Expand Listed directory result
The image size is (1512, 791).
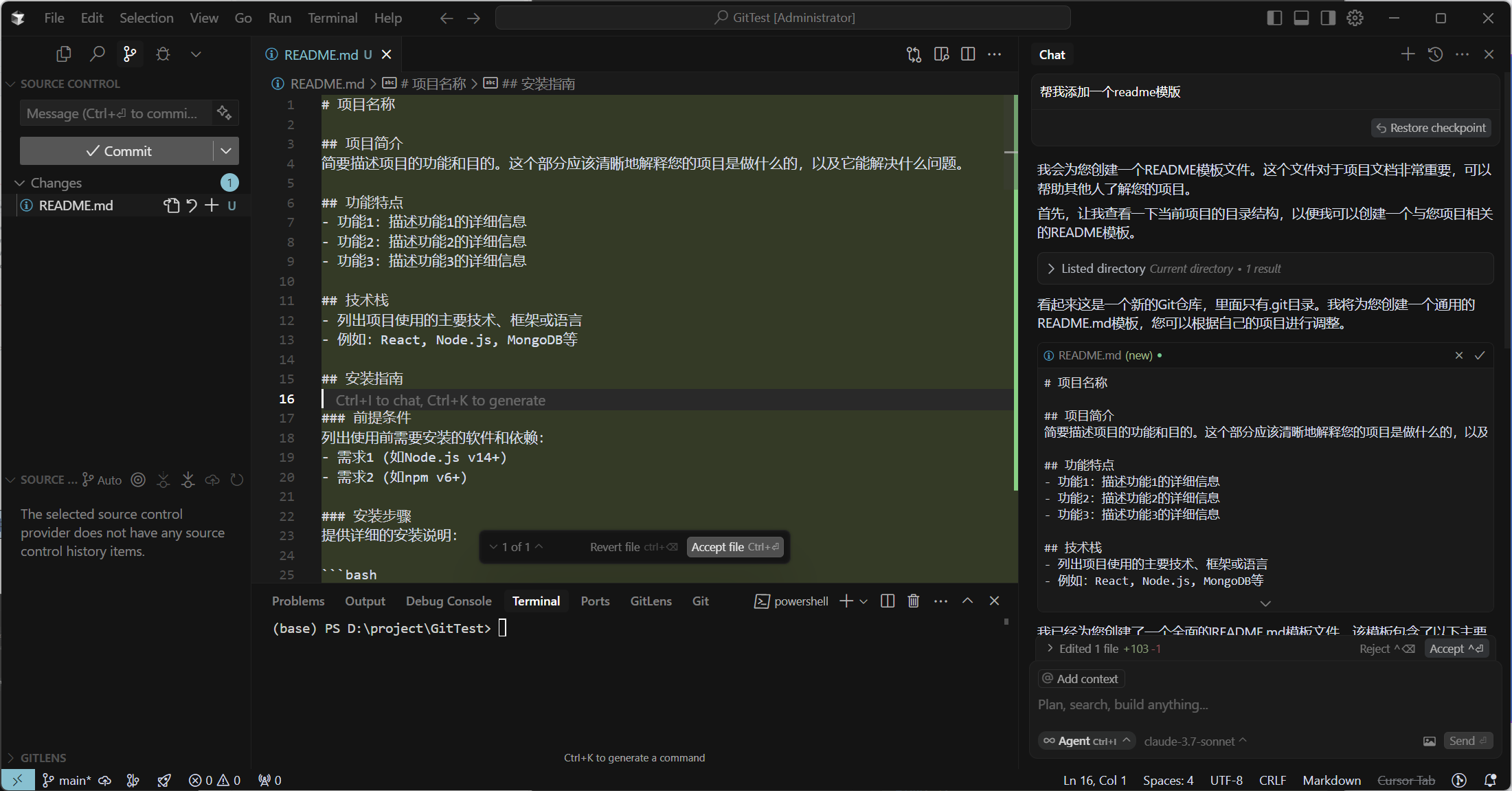point(1265,269)
